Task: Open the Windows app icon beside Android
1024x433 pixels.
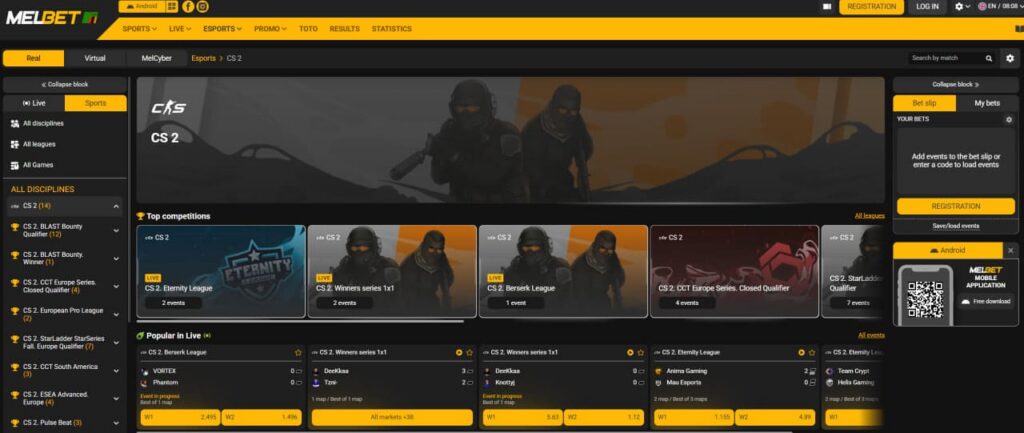Action: [172, 7]
